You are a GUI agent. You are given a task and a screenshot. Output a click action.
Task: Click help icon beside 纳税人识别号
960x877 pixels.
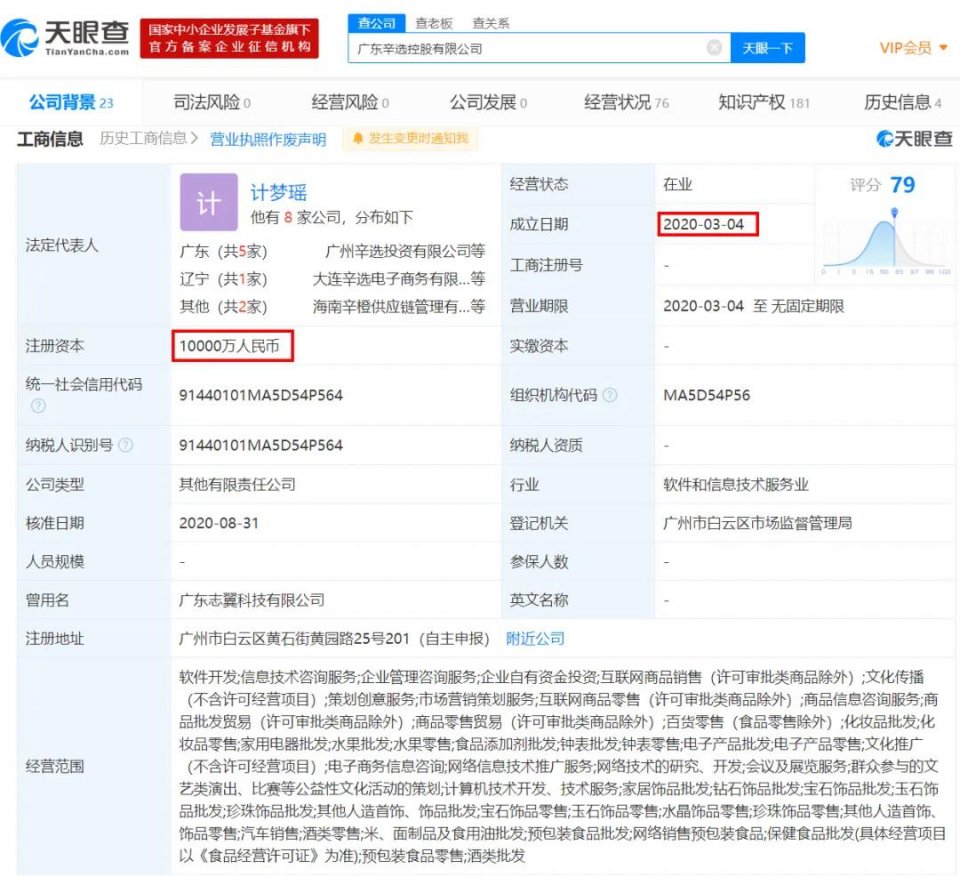click(126, 445)
